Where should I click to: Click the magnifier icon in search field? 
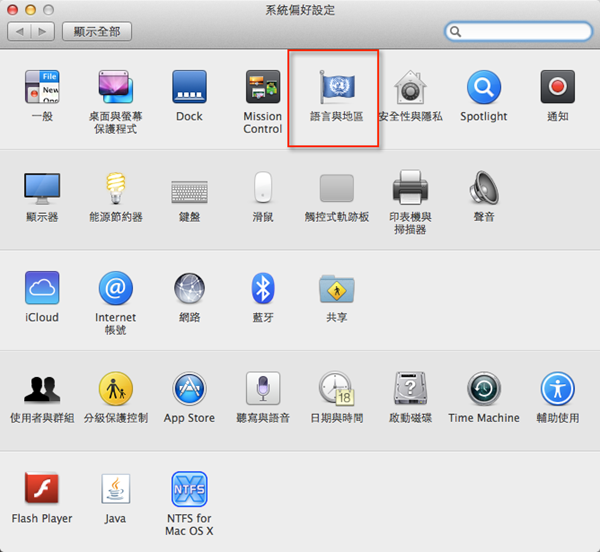click(455, 31)
